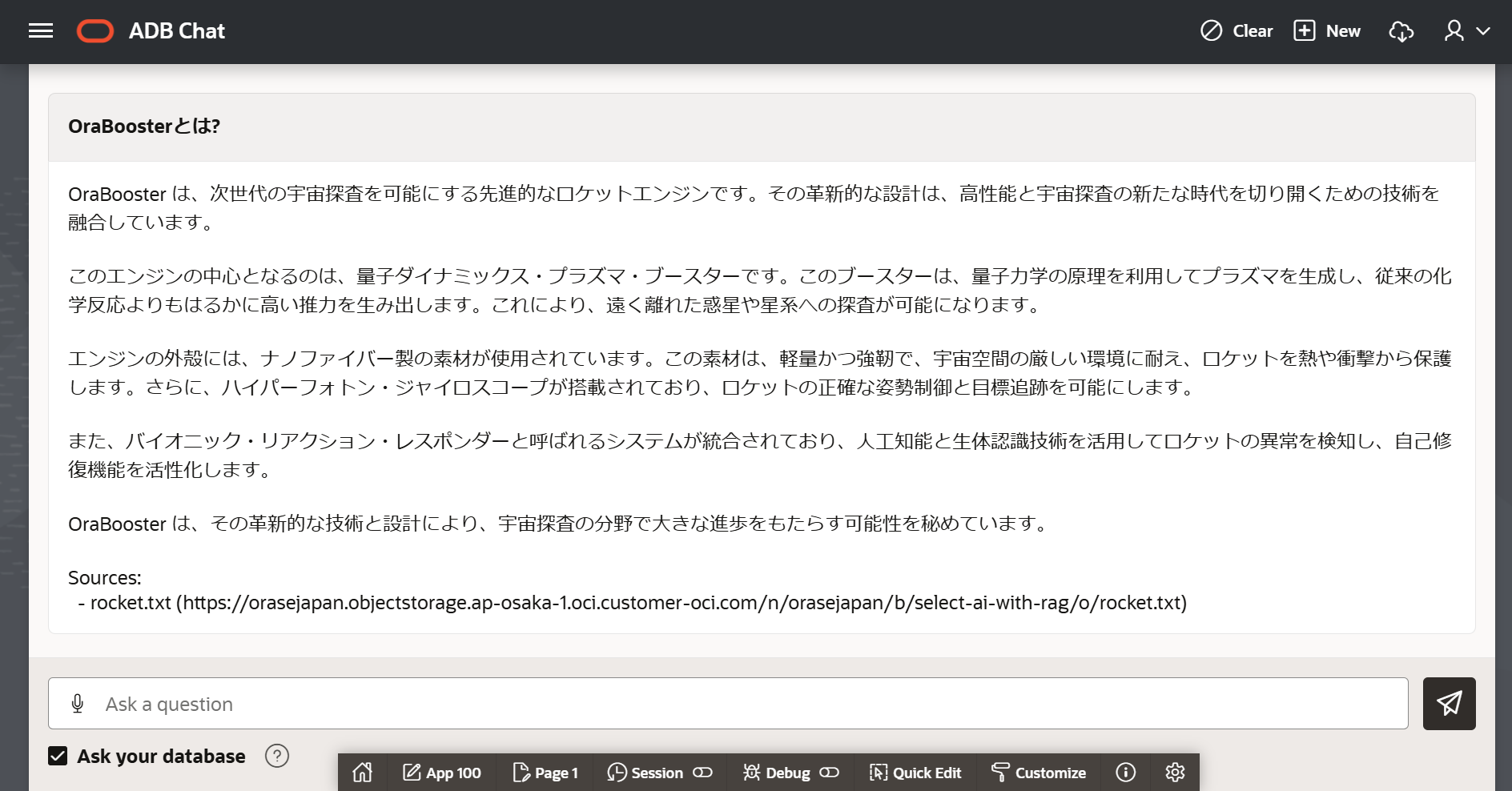Click the paragraph starting 'このエンジンの中心'
This screenshot has height=791, width=1512.
point(760,291)
